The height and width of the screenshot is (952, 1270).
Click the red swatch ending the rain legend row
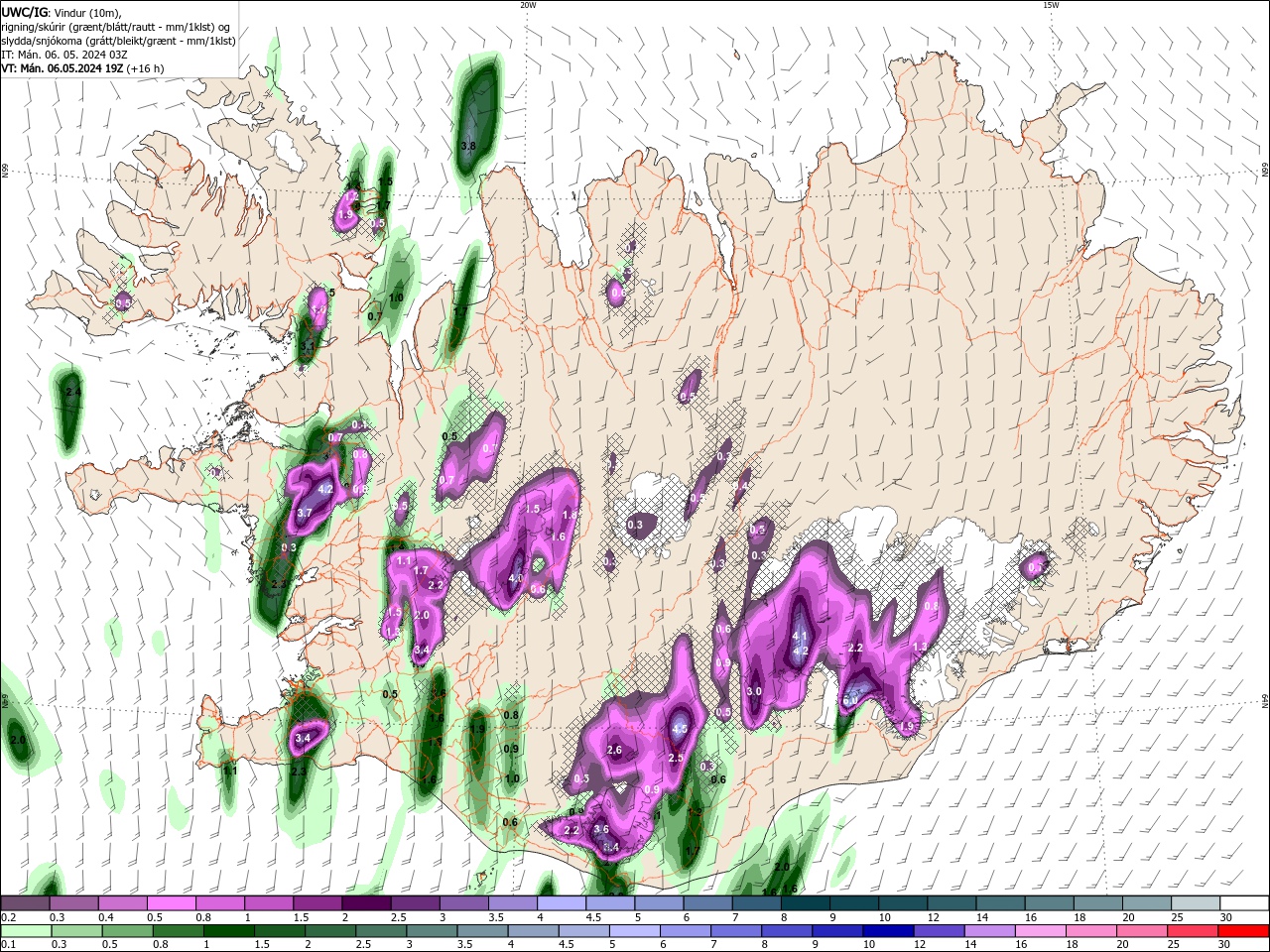click(x=1244, y=931)
